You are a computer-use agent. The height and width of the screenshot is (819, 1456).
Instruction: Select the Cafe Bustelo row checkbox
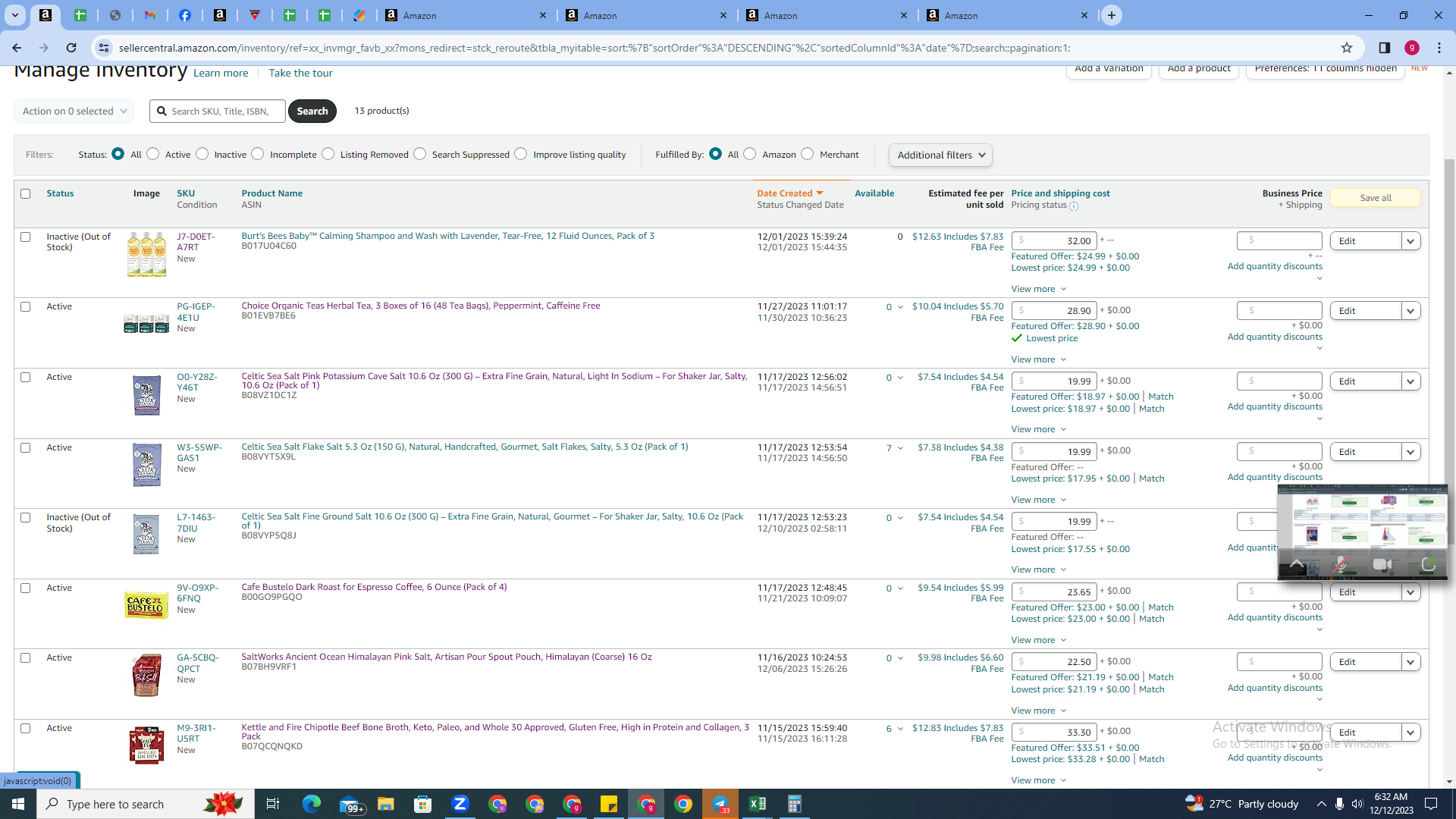pos(26,588)
